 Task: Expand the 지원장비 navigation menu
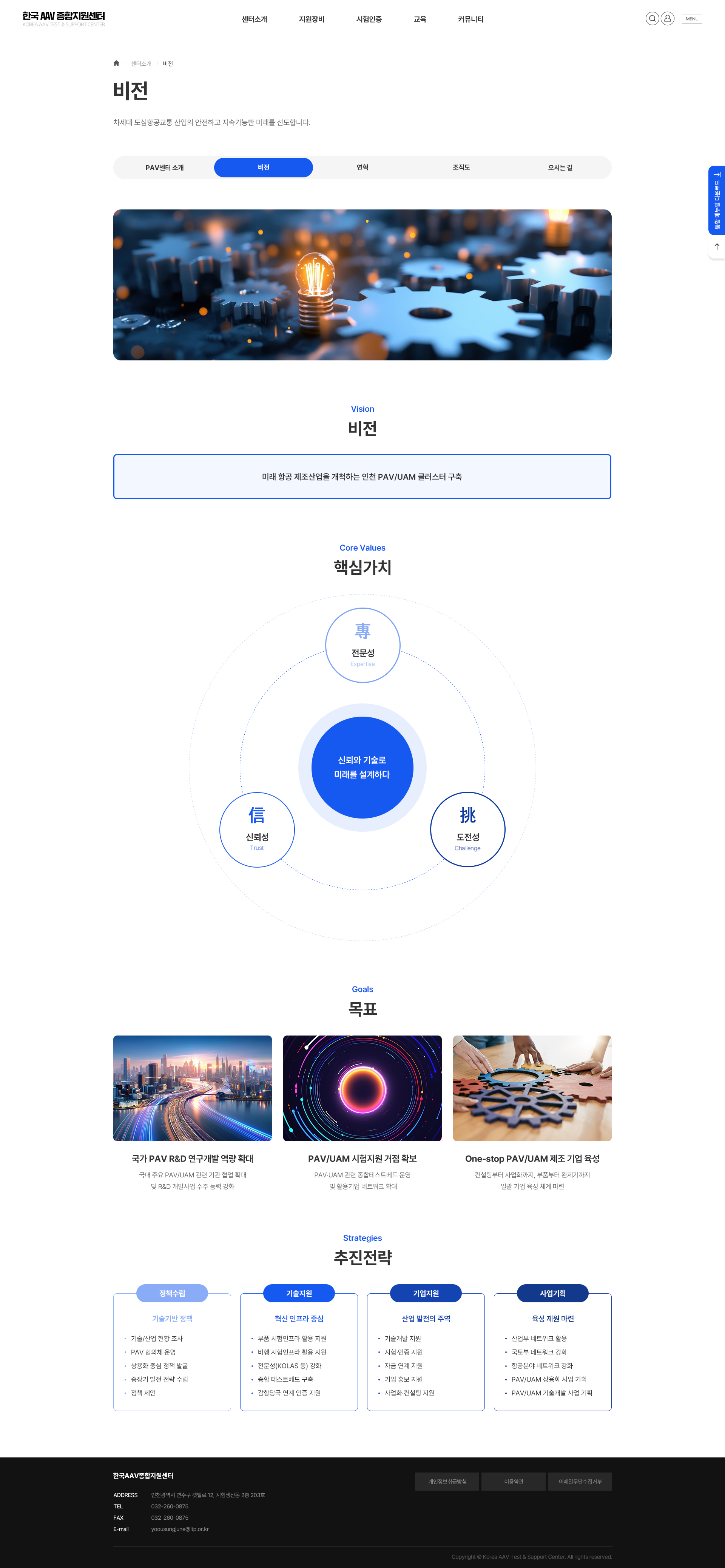click(312, 20)
